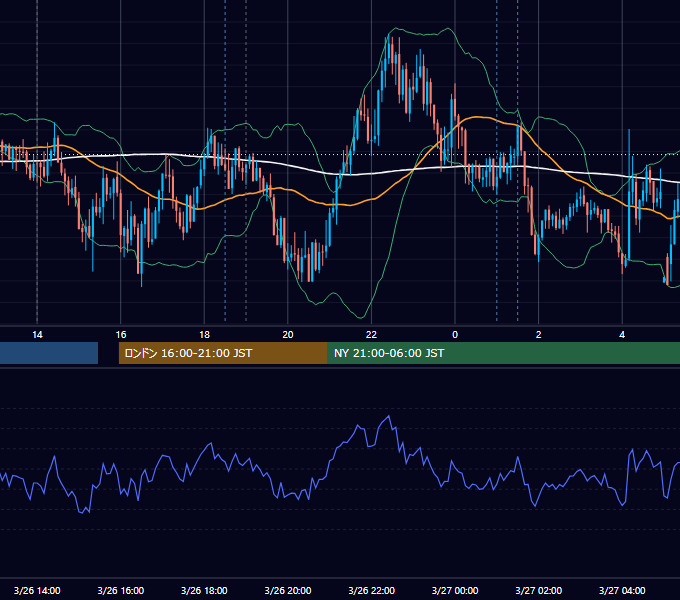
Task: Click the '20' hour label on time axis
Action: (288, 335)
